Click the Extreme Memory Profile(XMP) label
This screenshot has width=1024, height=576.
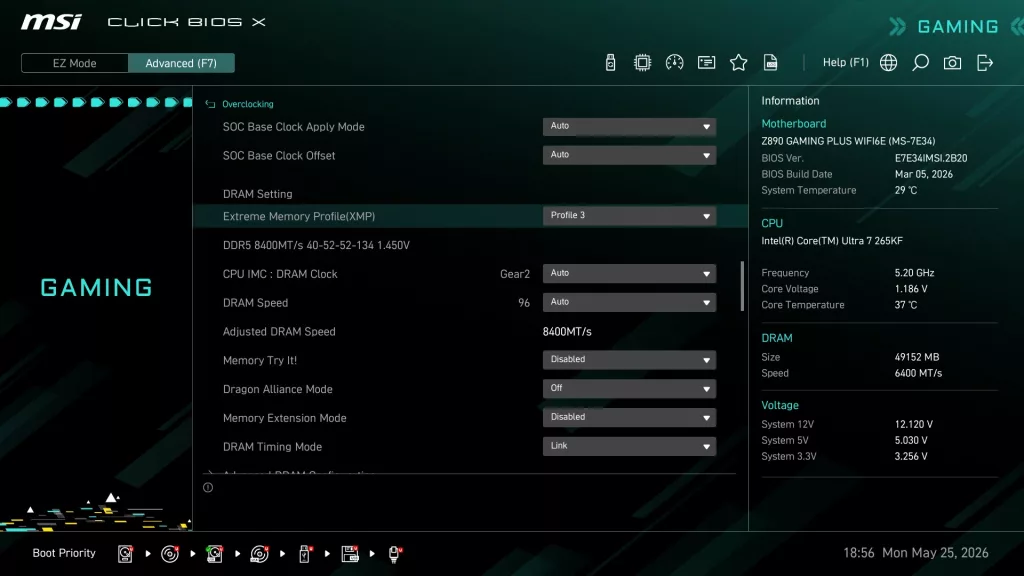[x=298, y=216]
